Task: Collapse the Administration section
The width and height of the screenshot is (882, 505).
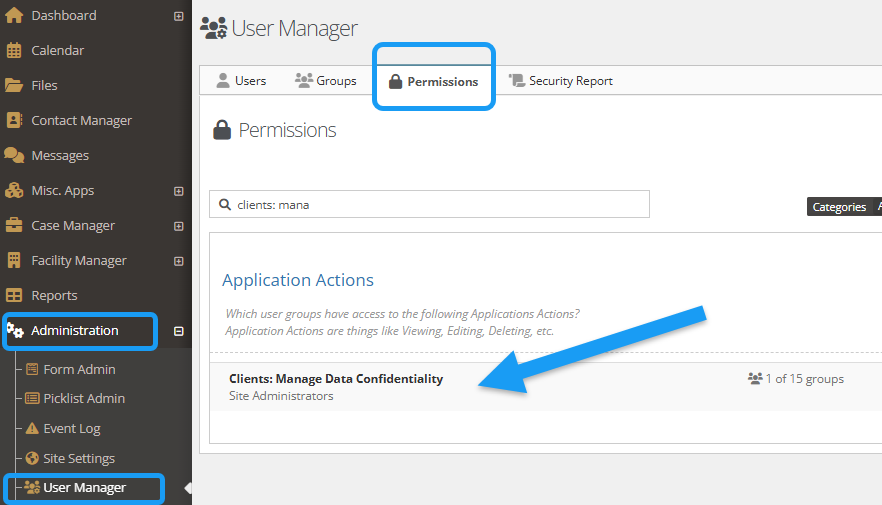Action: [179, 331]
